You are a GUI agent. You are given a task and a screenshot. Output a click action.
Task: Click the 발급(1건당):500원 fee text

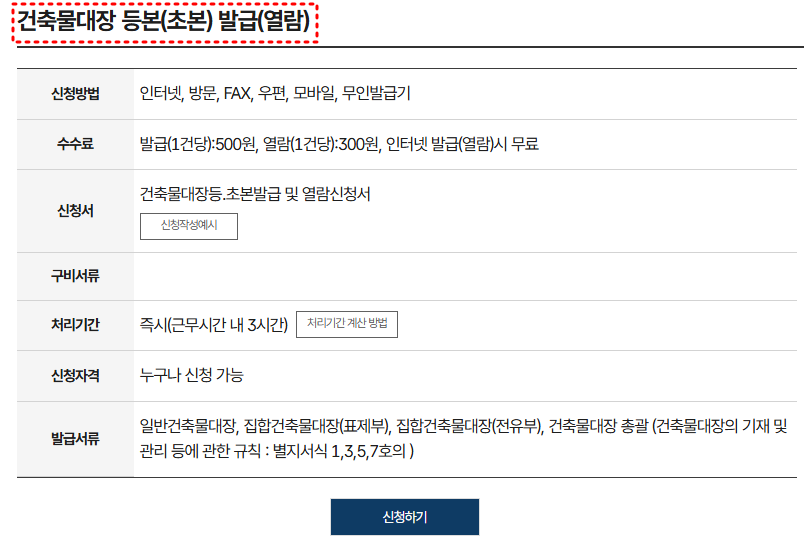click(x=197, y=144)
